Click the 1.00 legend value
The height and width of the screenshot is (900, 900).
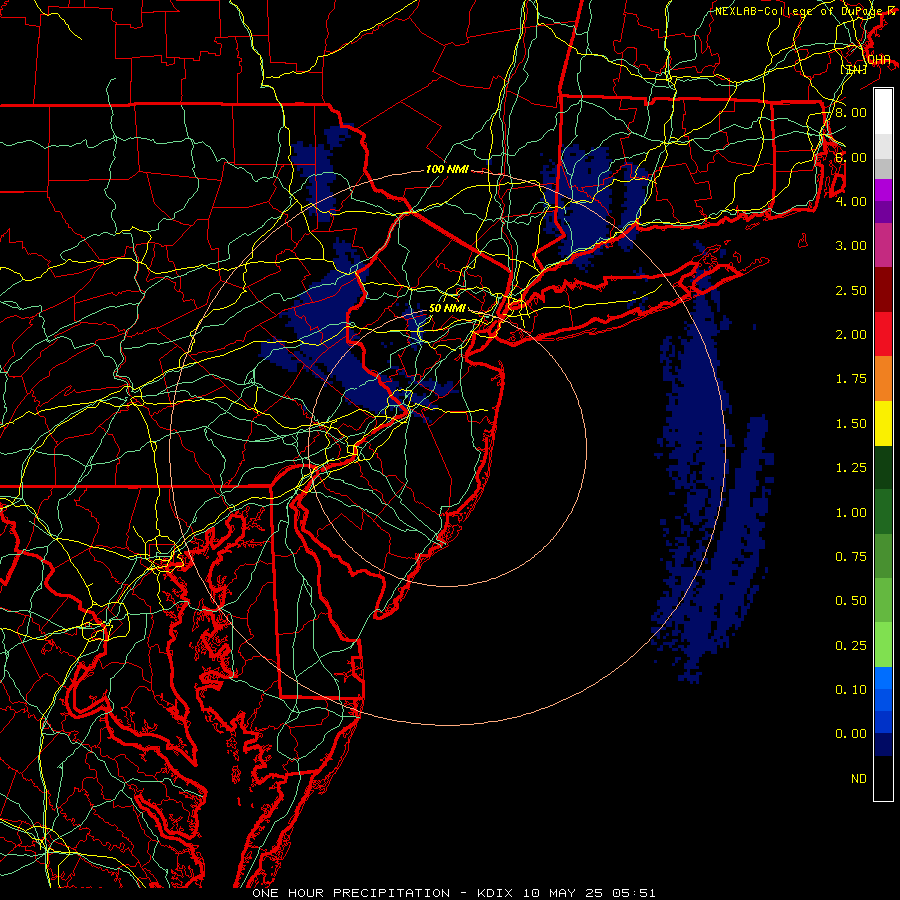851,513
